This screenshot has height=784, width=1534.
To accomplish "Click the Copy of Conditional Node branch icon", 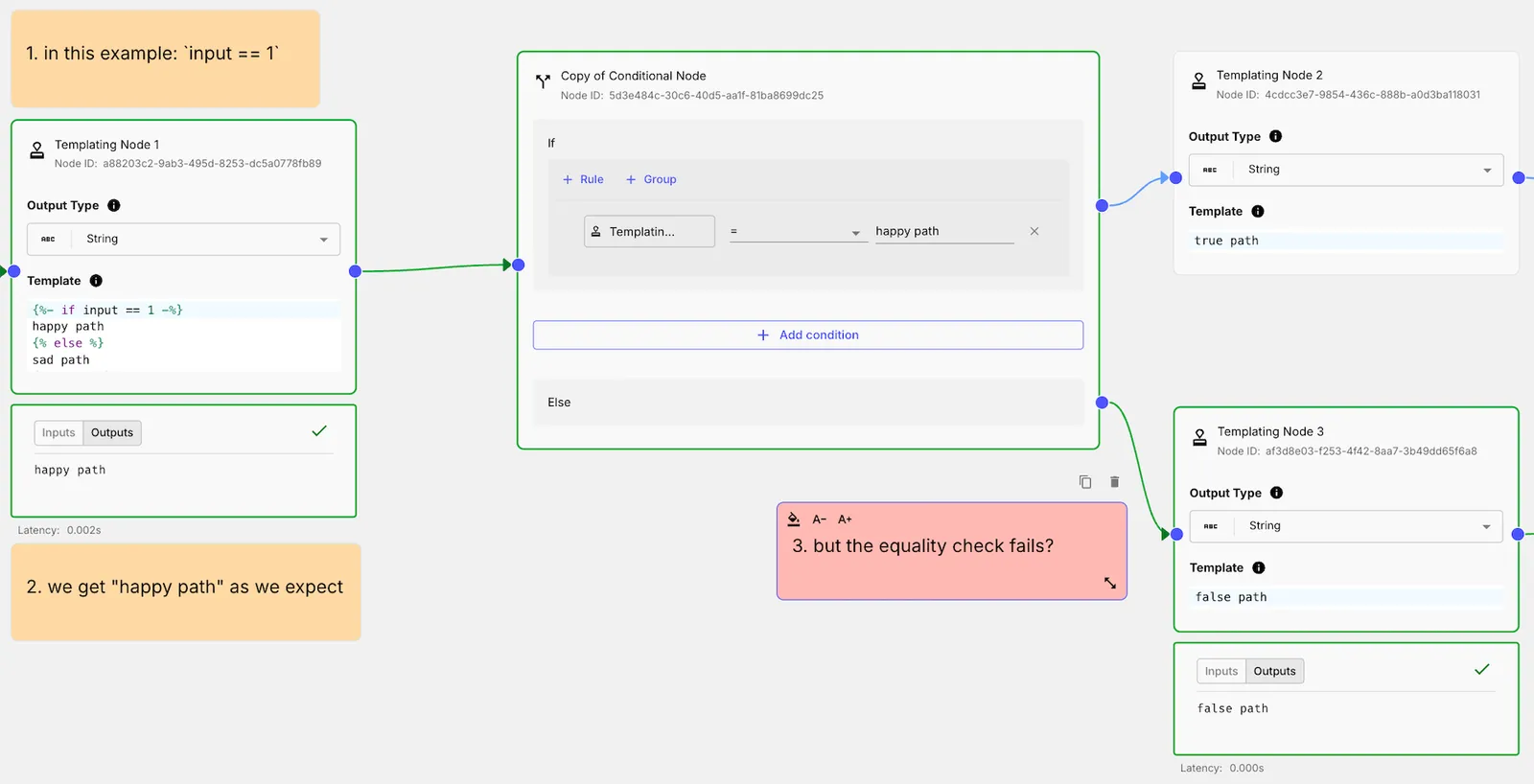I will pyautogui.click(x=543, y=81).
